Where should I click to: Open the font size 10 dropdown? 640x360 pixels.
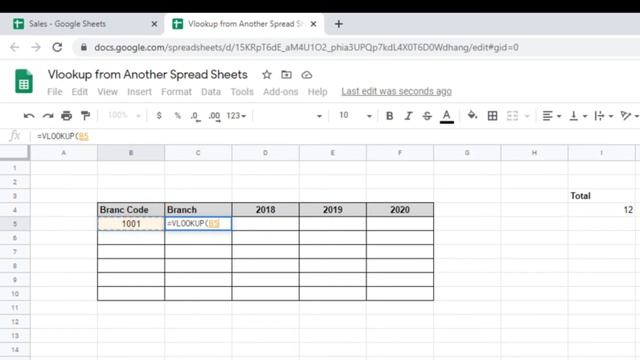coord(355,116)
